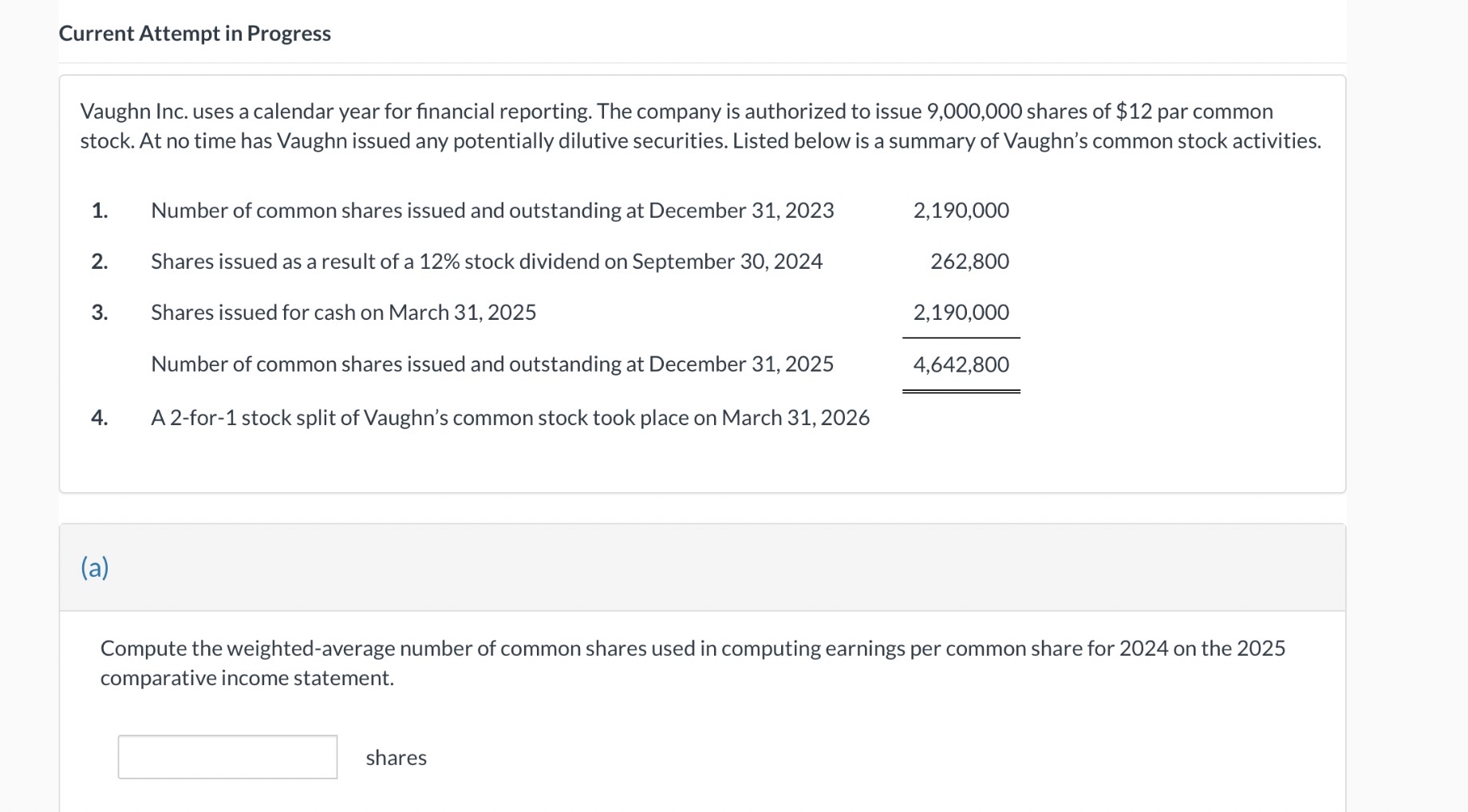Click the gray header bar of part (a)
The width and height of the screenshot is (1468, 812).
click(x=702, y=568)
